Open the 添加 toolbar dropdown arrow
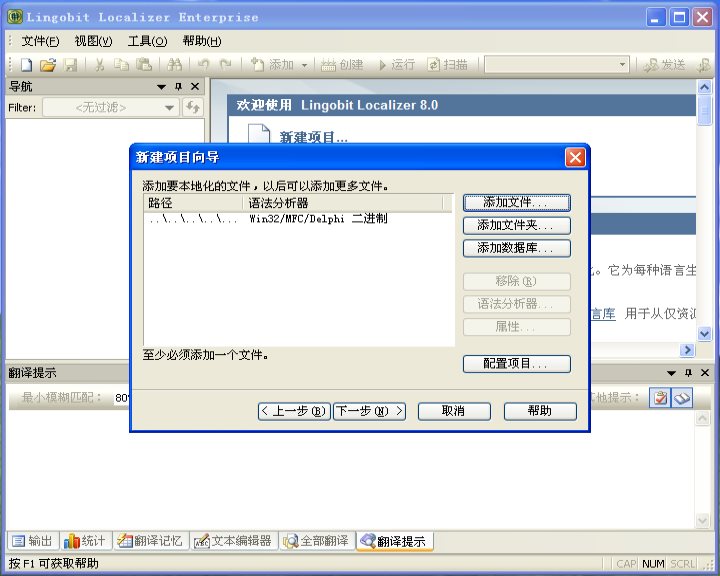The height and width of the screenshot is (576, 720). point(304,65)
